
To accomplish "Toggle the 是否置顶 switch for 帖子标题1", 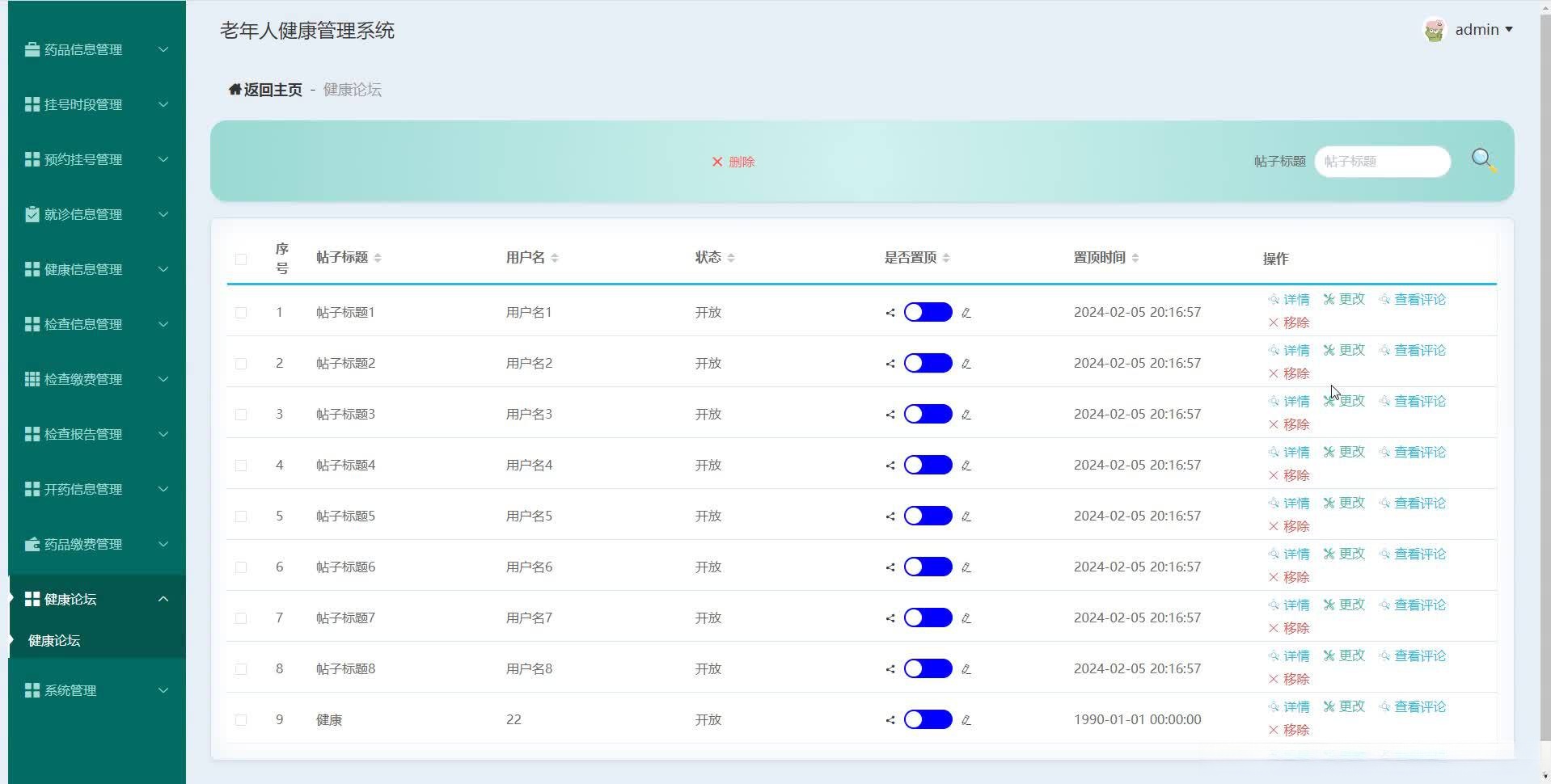I will coord(928,313).
